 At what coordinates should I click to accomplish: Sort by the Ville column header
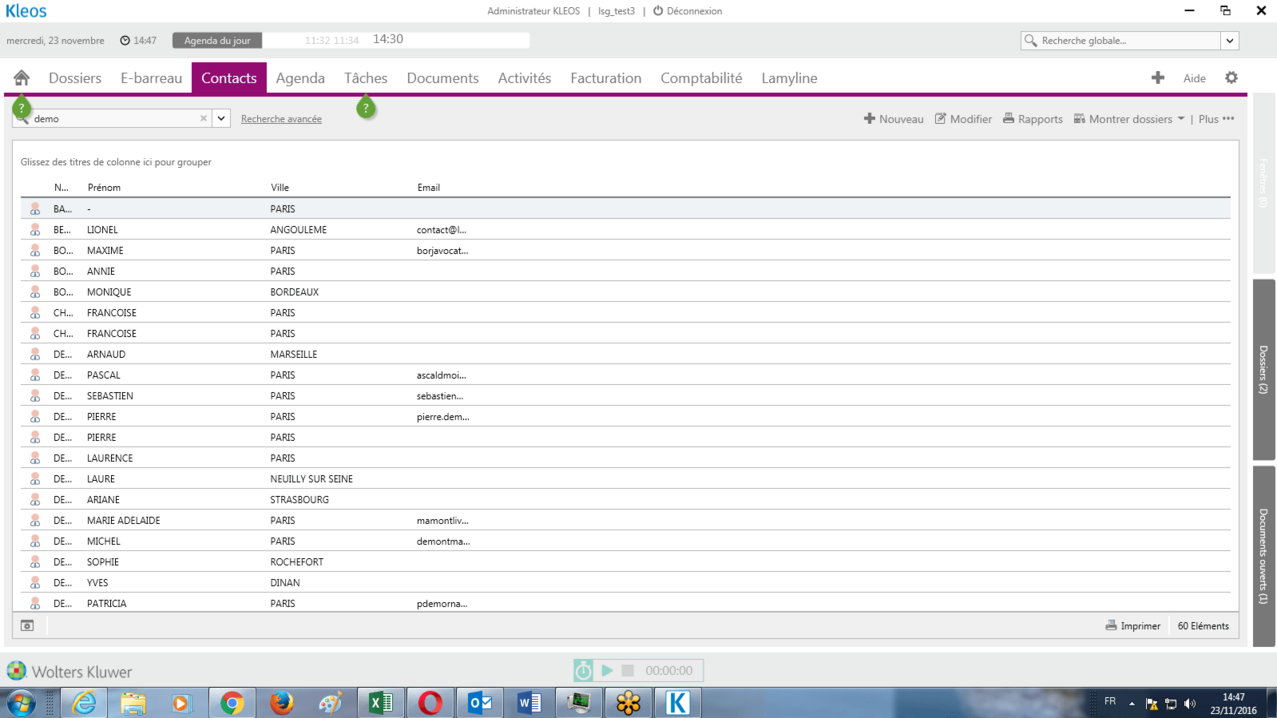pos(280,187)
